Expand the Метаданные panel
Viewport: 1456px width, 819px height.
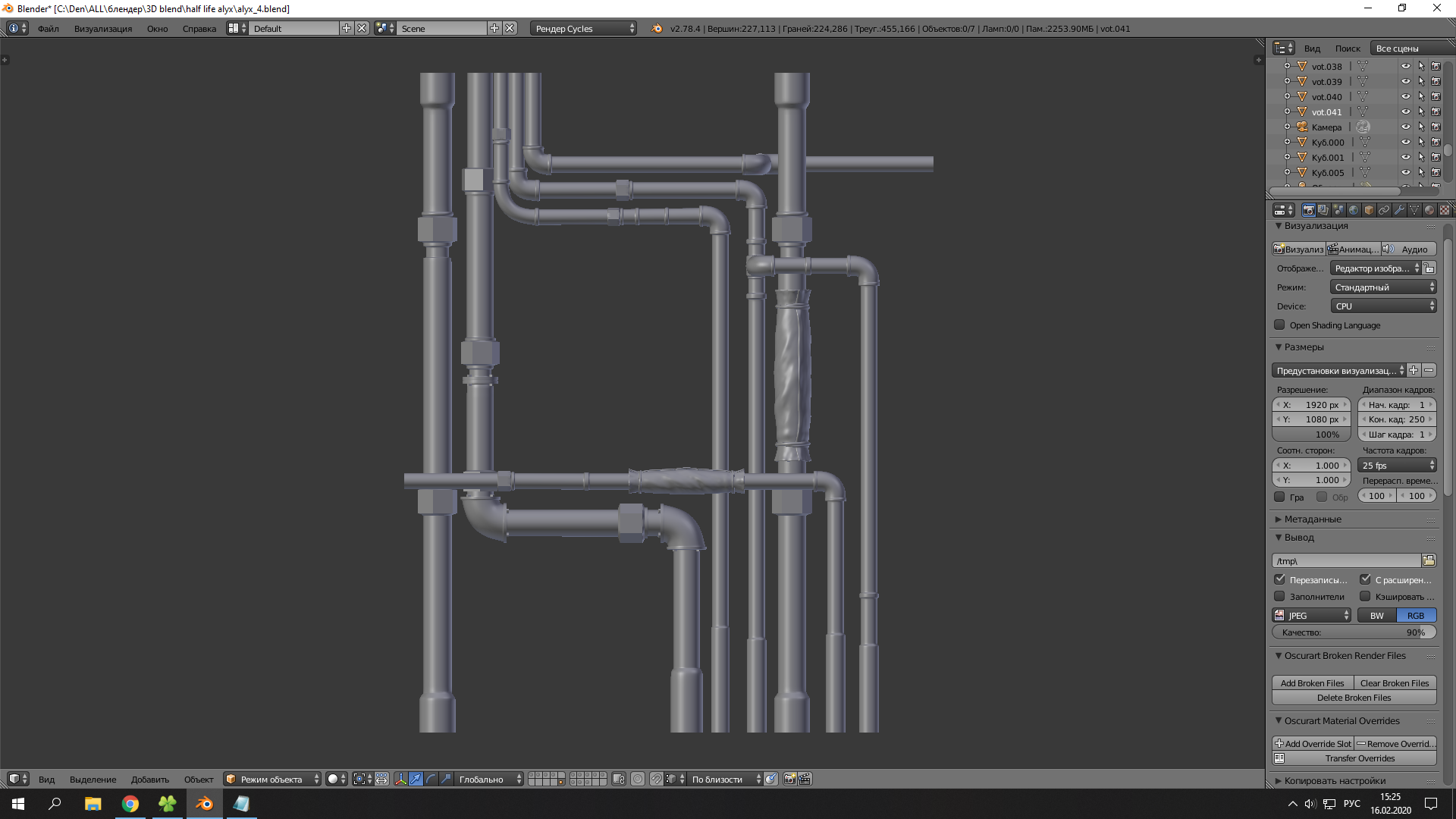tap(1312, 519)
